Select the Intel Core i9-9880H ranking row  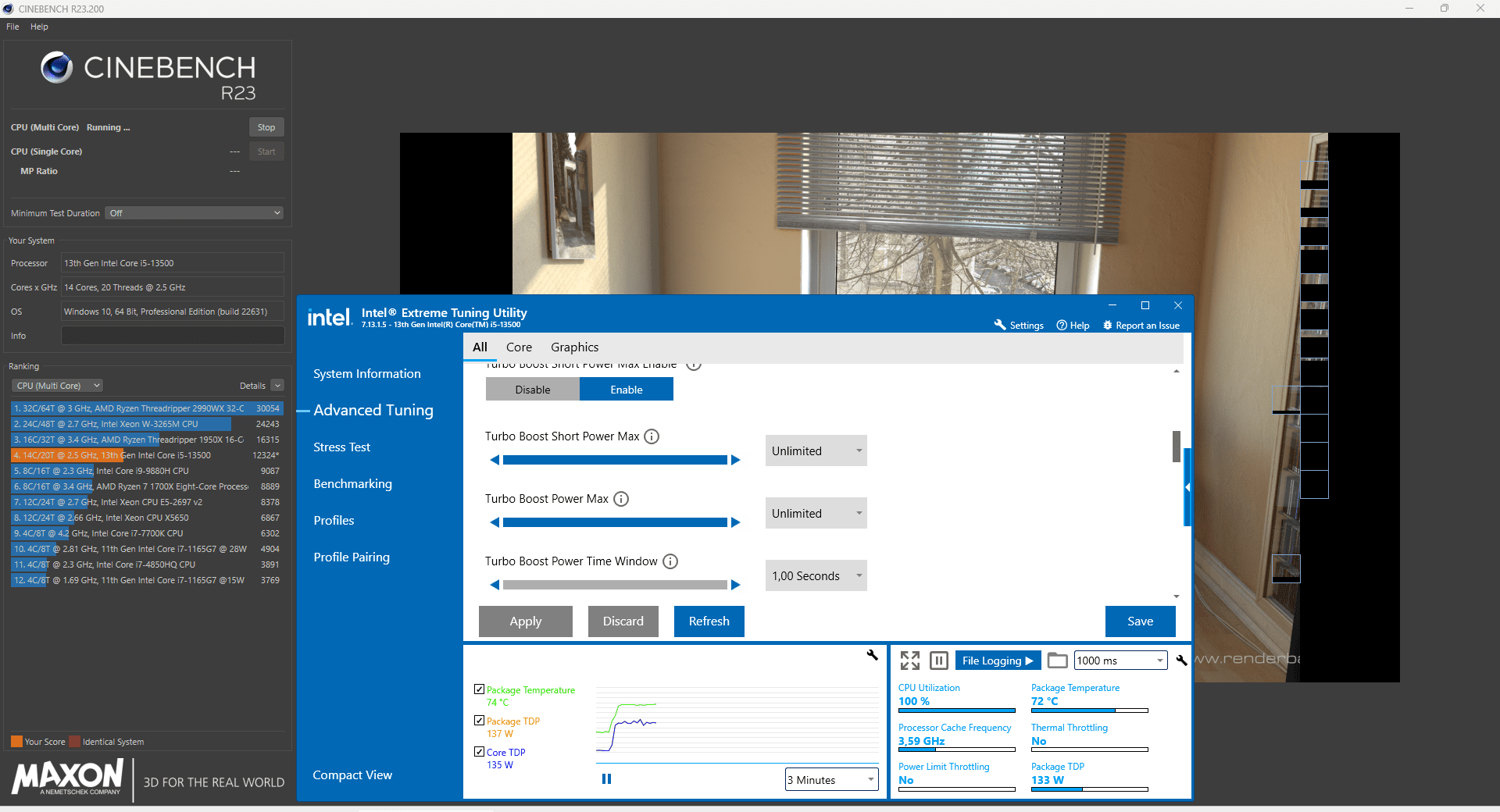146,471
